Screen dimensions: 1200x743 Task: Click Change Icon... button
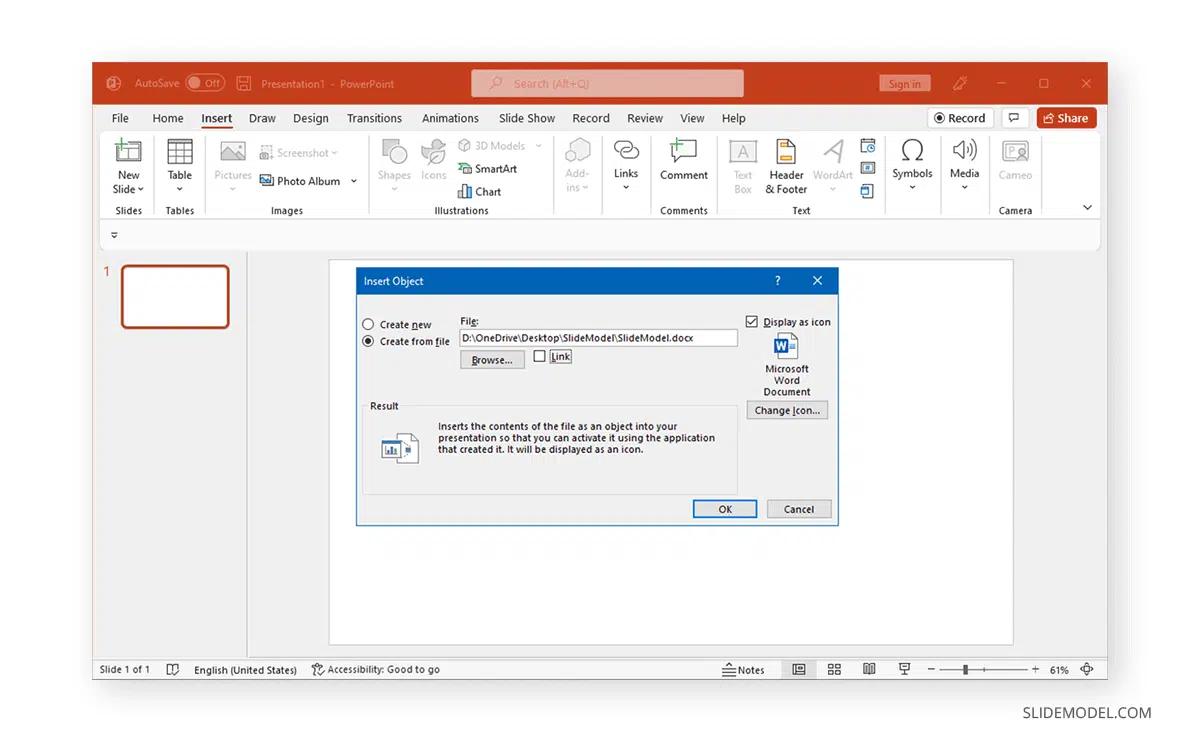coord(787,410)
